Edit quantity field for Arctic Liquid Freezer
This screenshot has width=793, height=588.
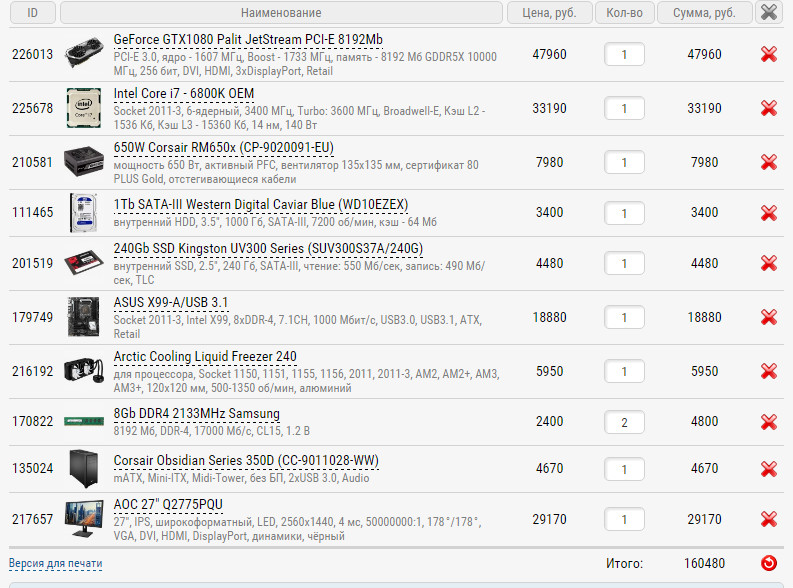tap(624, 372)
